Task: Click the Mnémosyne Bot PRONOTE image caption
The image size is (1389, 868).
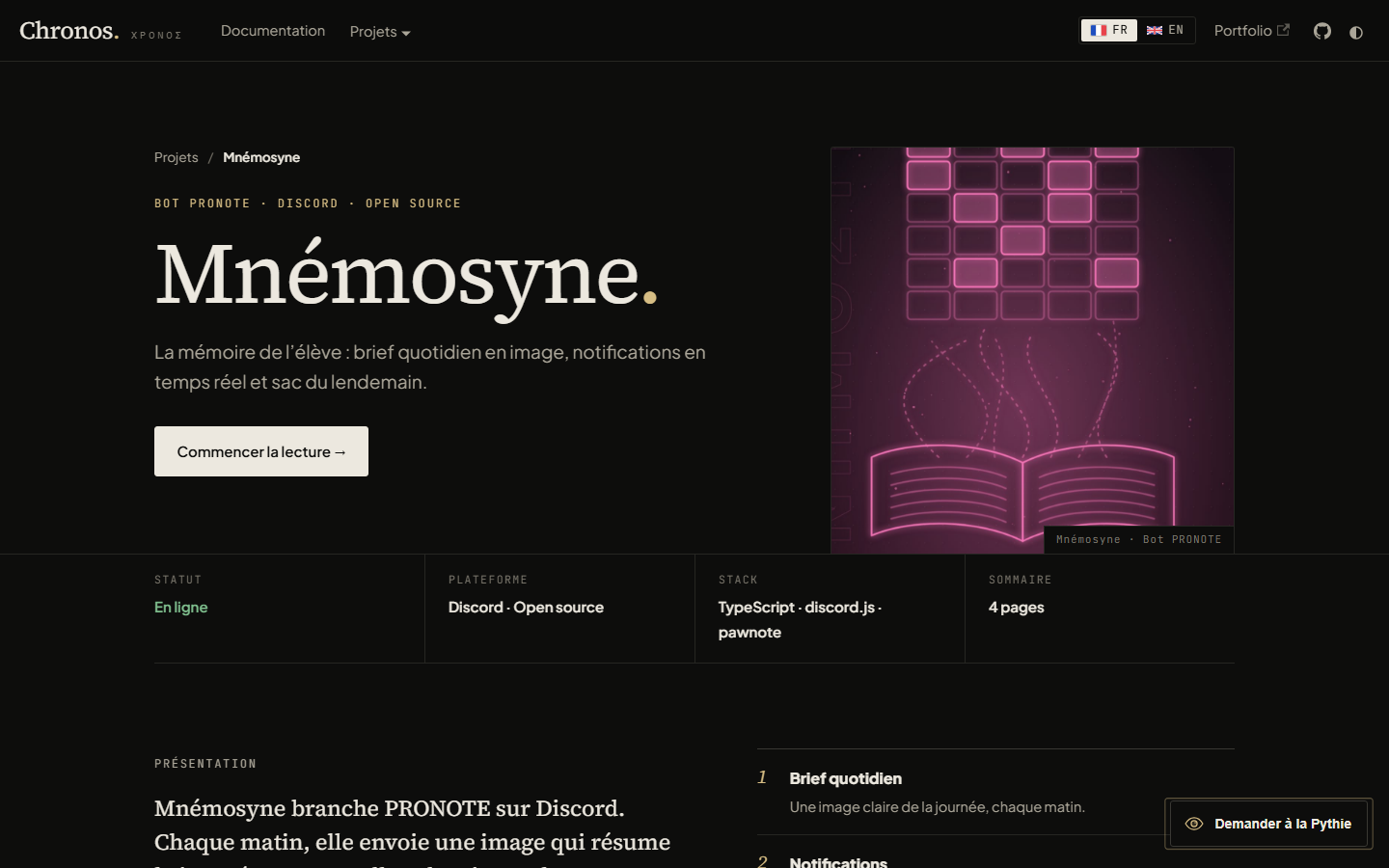Action: [x=1138, y=540]
